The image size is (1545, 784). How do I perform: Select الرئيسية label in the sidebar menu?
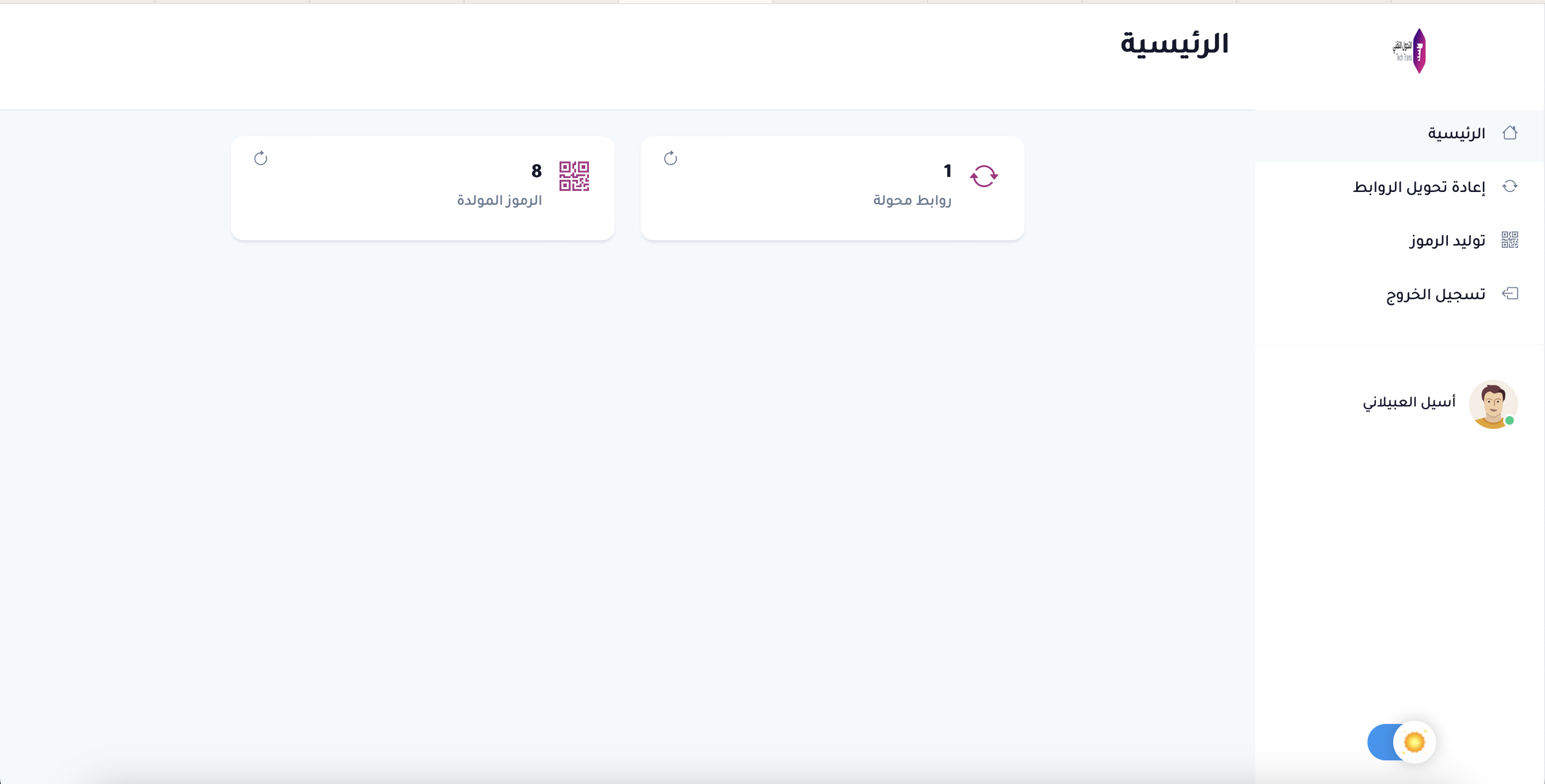pos(1456,133)
